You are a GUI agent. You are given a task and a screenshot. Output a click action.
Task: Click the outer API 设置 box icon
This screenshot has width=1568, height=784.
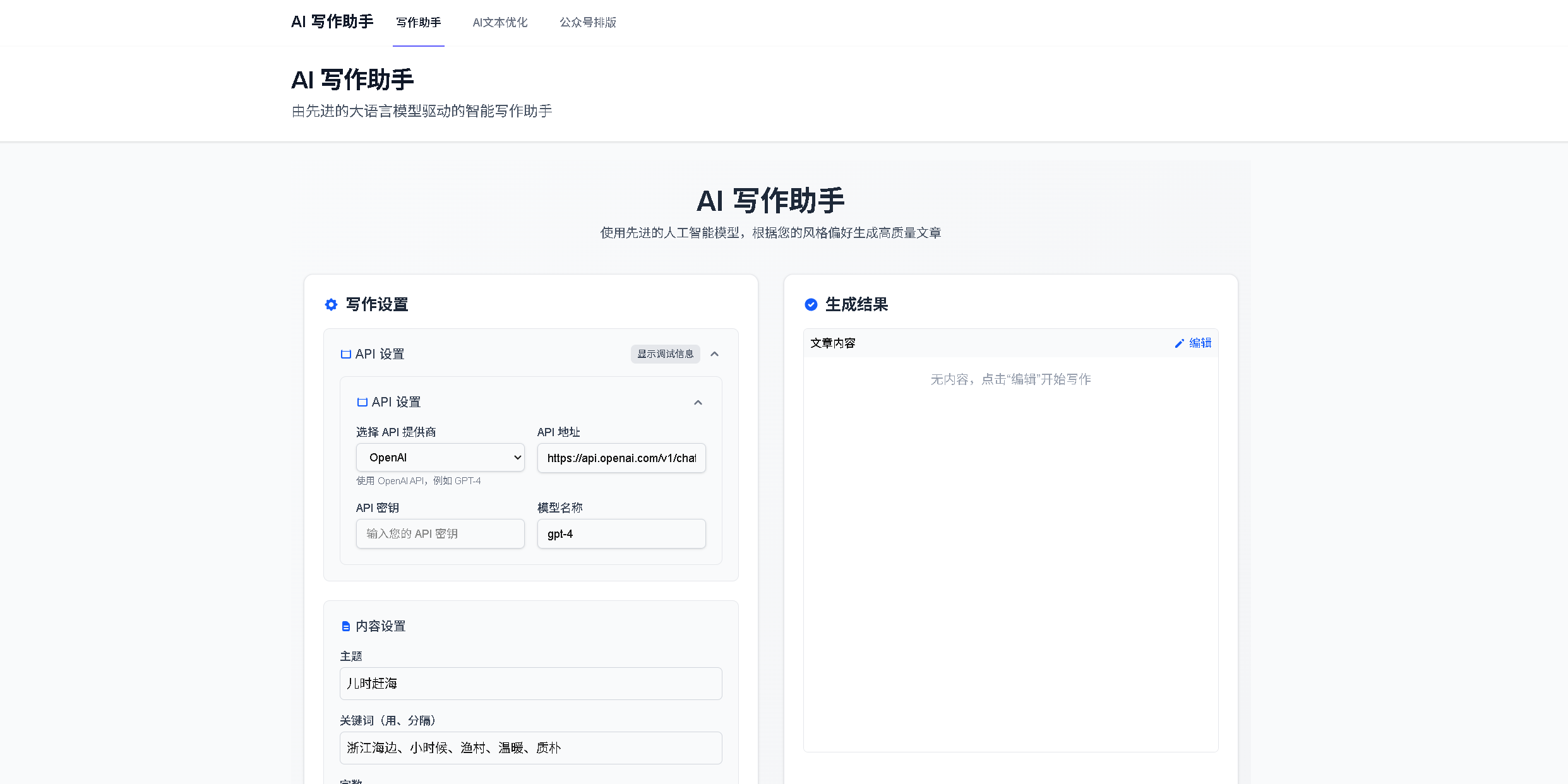tap(345, 354)
